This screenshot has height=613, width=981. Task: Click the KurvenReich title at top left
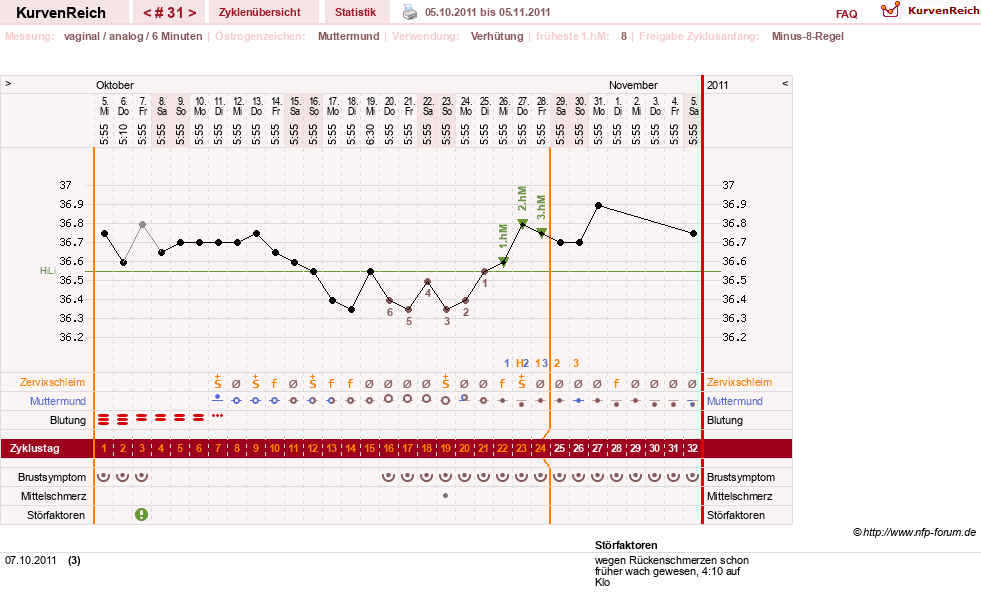click(61, 13)
